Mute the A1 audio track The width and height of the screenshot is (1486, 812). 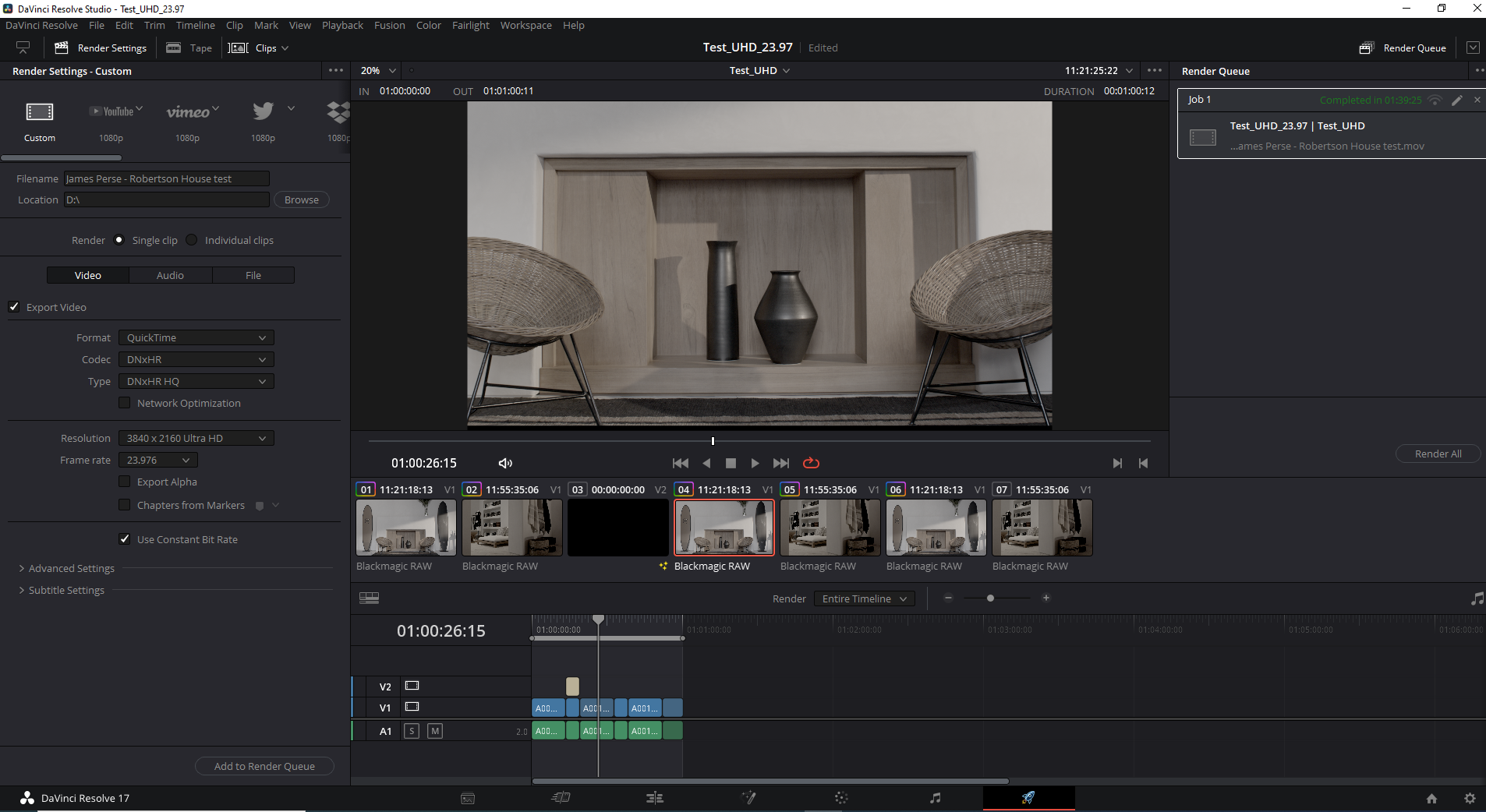435,731
